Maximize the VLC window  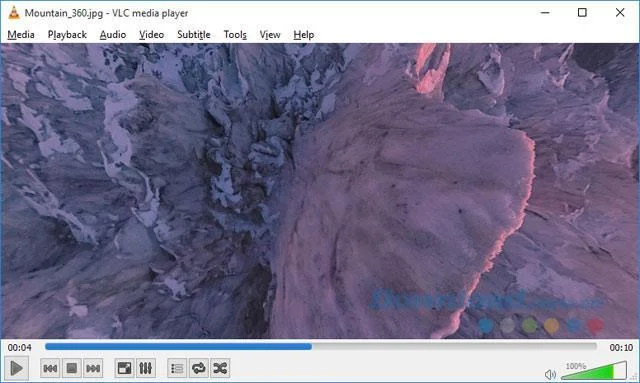click(582, 13)
